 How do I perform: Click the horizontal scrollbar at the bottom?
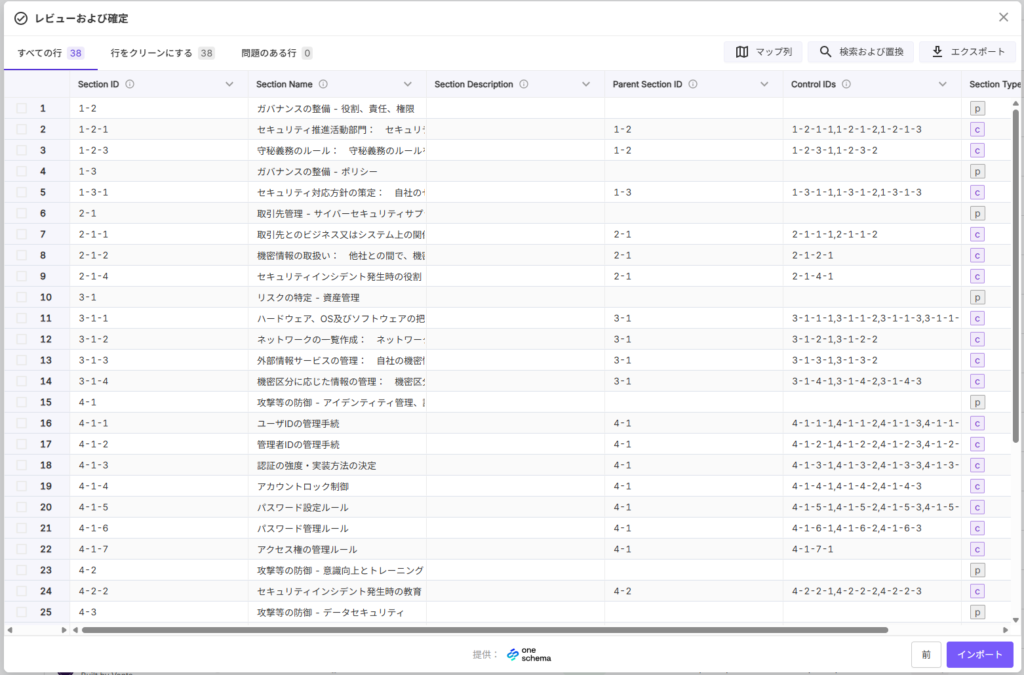pyautogui.click(x=484, y=630)
